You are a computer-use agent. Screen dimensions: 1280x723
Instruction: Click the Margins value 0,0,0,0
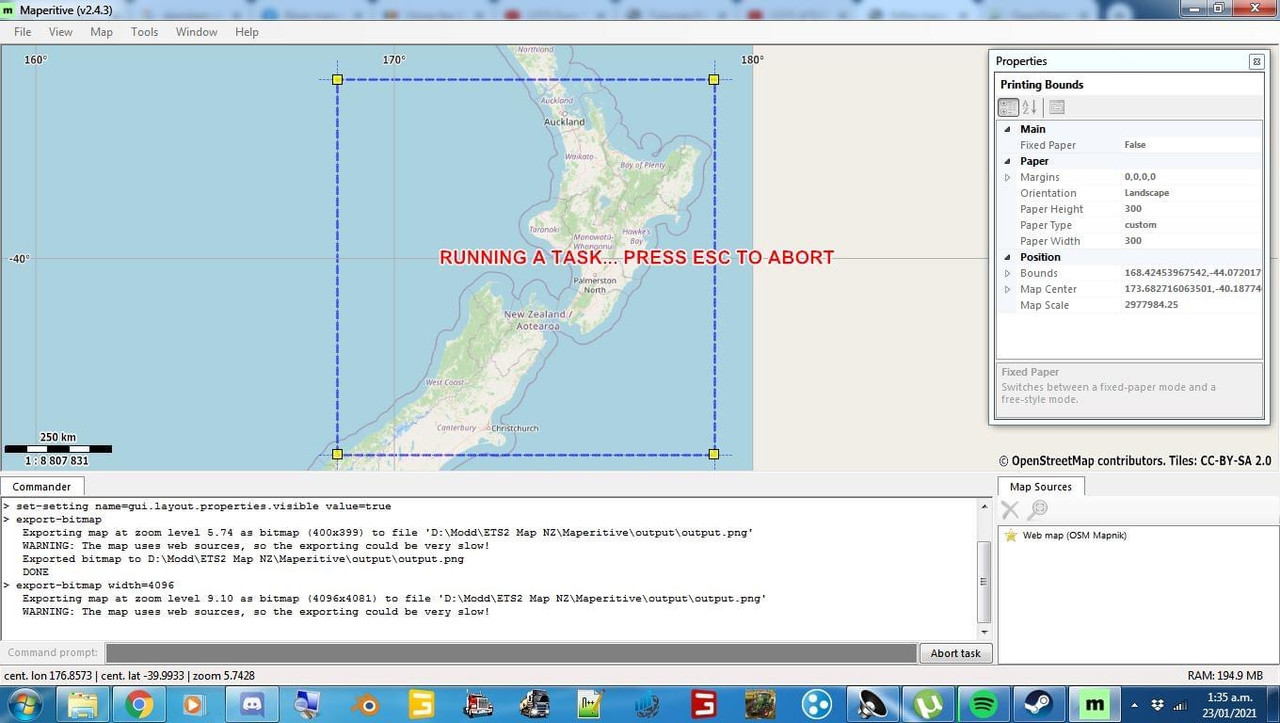(1140, 177)
